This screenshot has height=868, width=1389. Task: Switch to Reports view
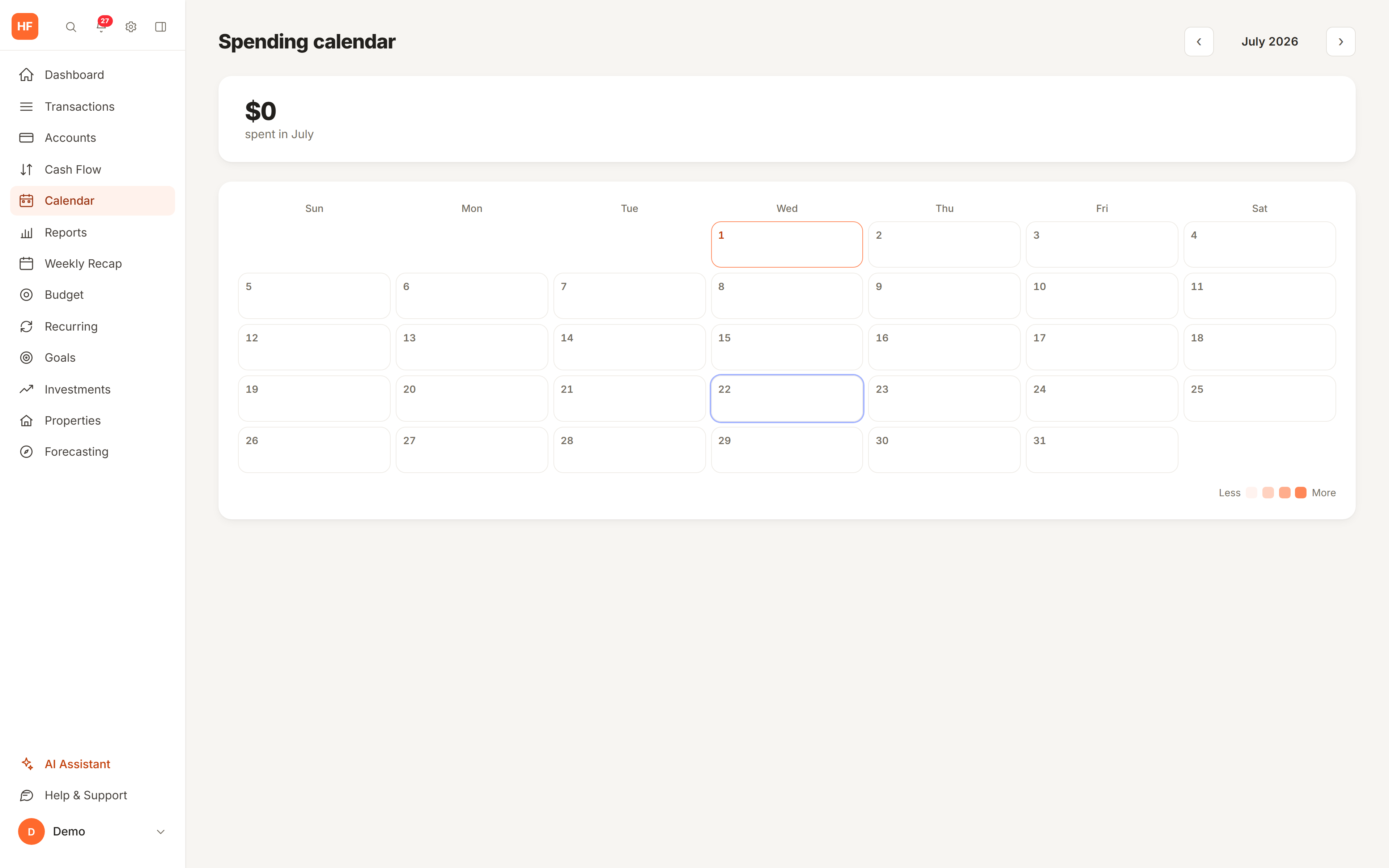pos(92,233)
